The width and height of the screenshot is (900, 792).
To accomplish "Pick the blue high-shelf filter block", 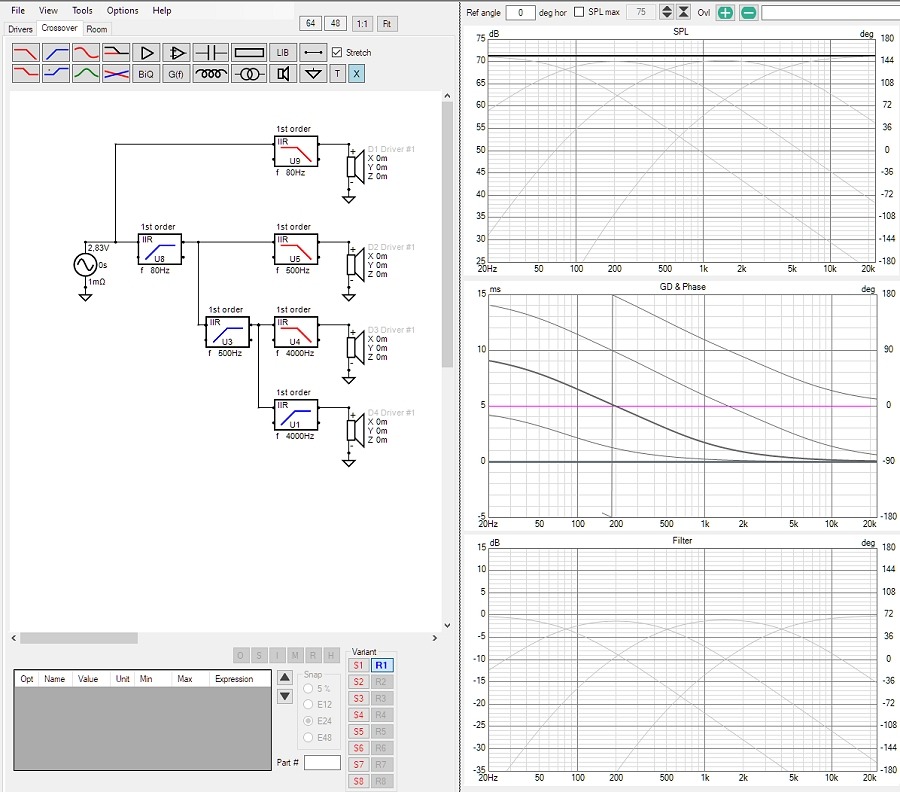I will [x=56, y=73].
